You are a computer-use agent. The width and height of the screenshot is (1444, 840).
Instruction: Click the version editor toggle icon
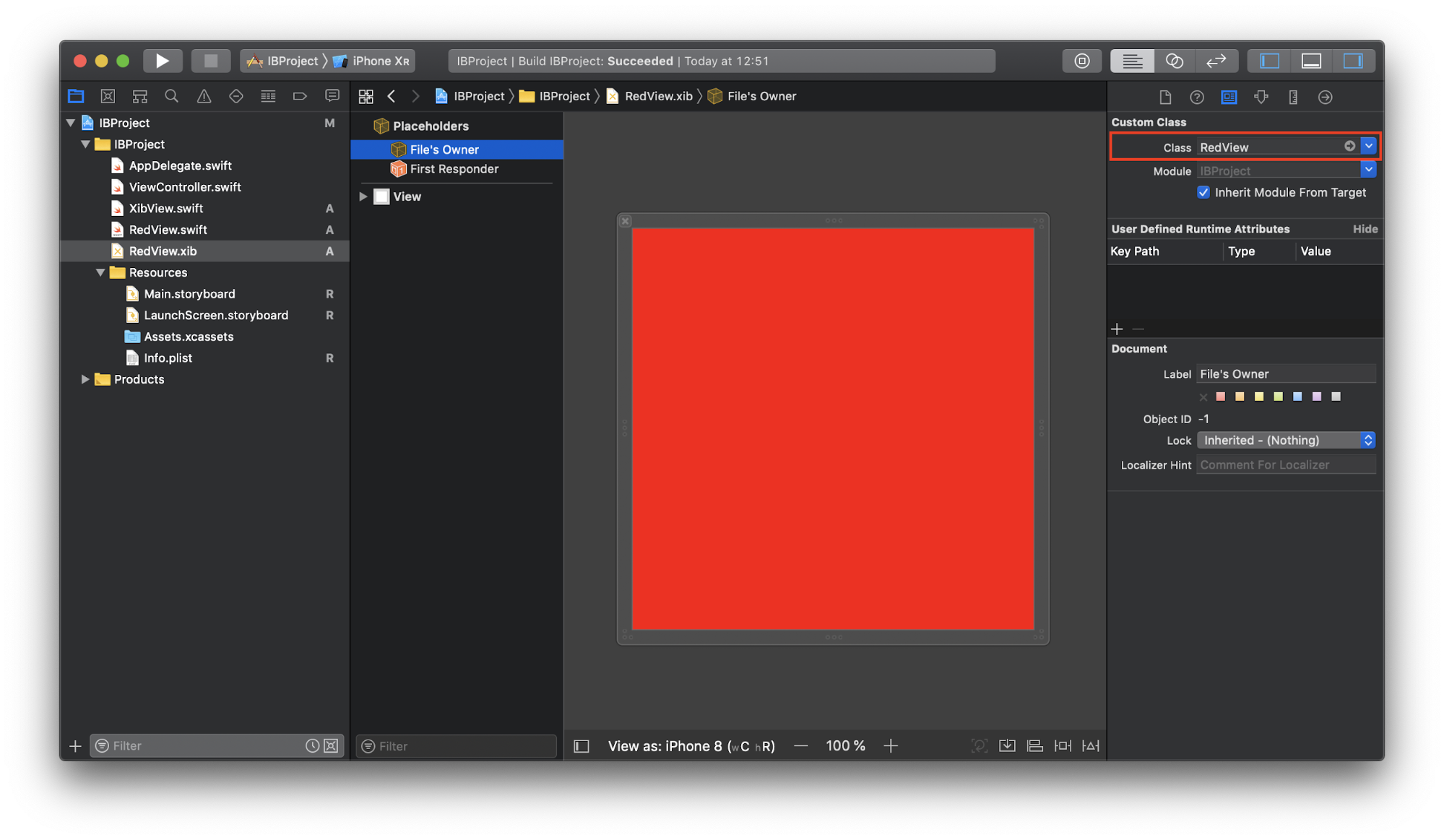click(1217, 60)
